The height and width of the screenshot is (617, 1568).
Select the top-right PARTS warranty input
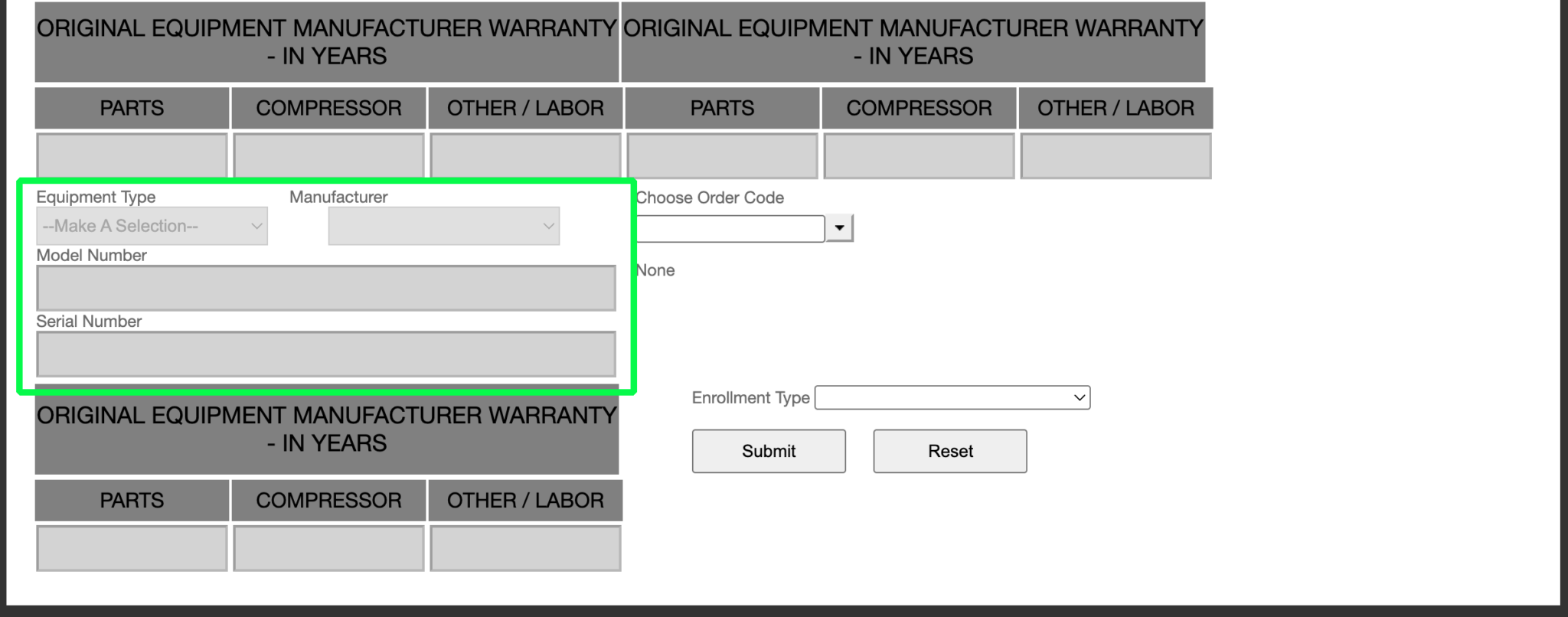[722, 156]
